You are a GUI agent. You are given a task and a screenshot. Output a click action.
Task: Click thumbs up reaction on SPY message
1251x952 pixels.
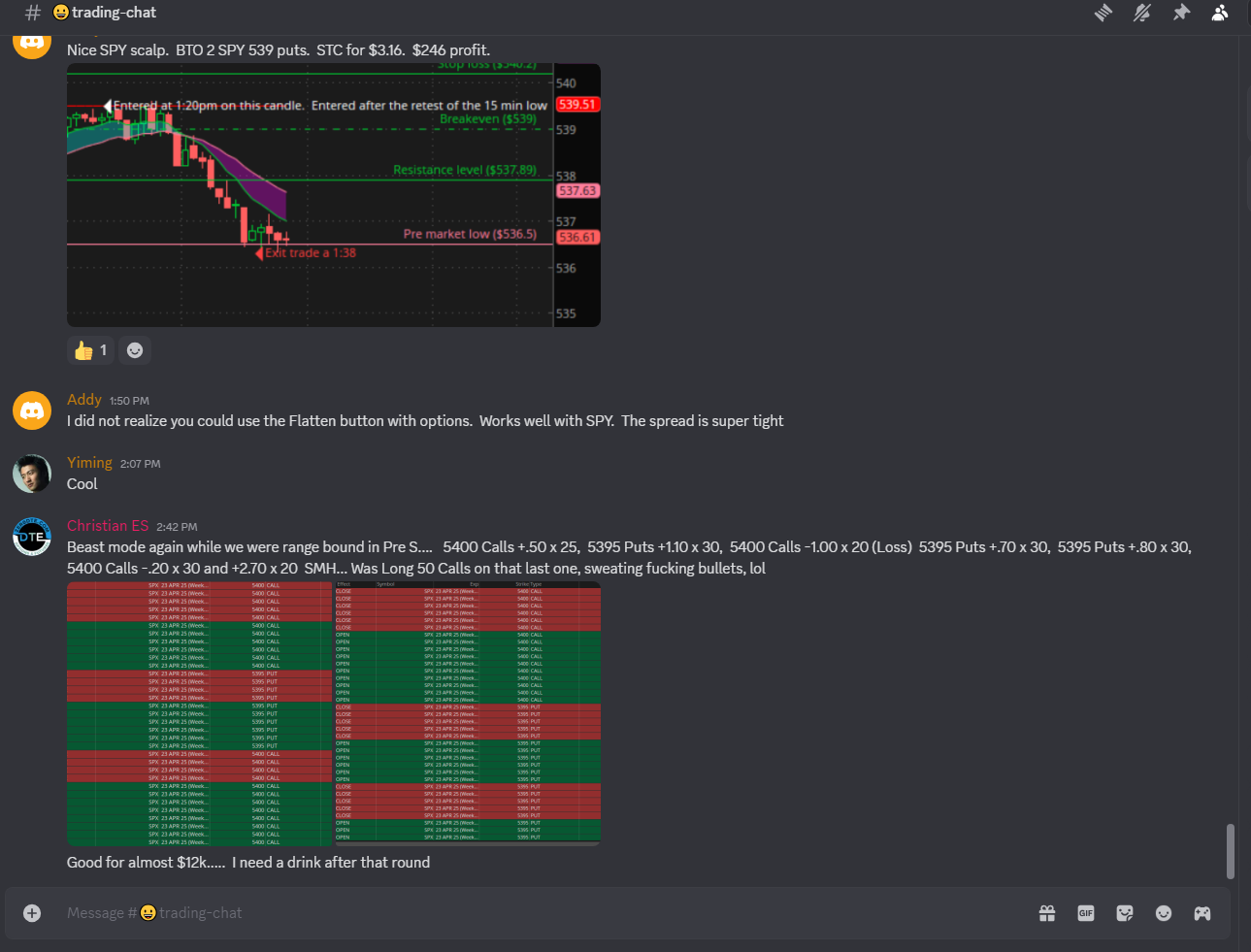click(x=91, y=350)
